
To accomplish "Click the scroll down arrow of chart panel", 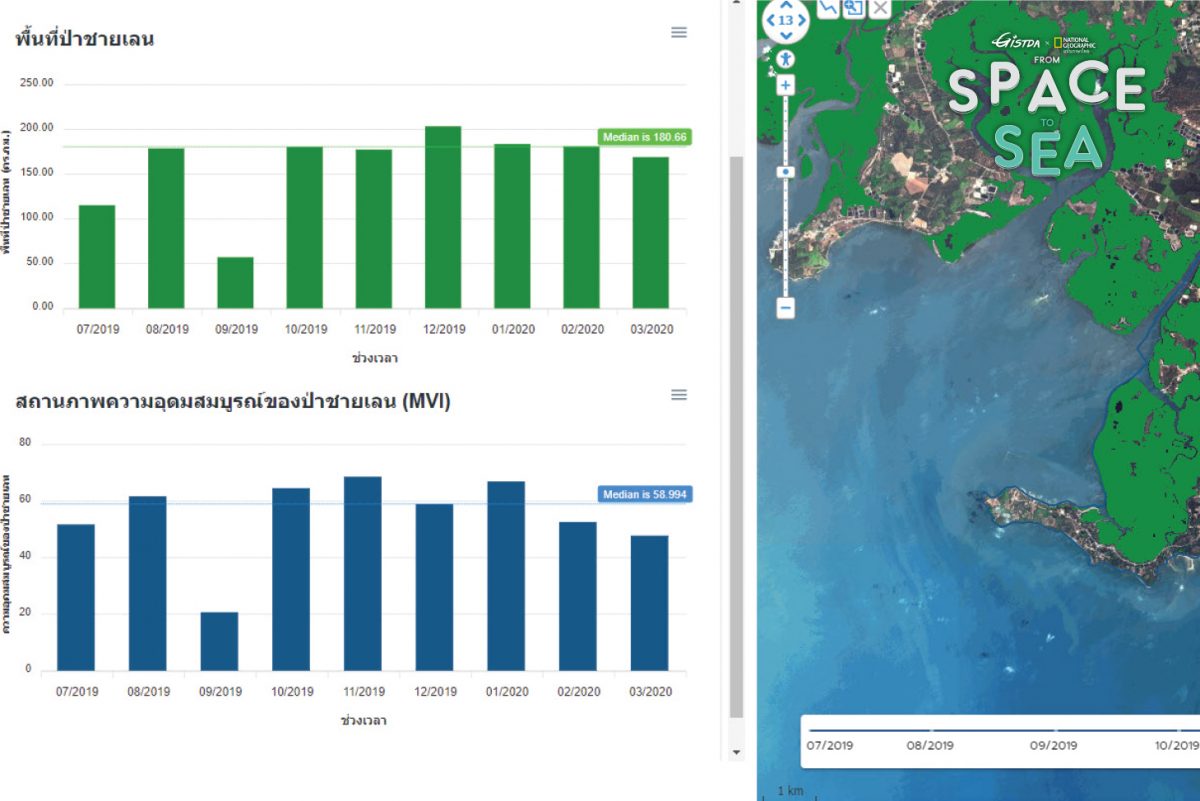I will pos(737,752).
